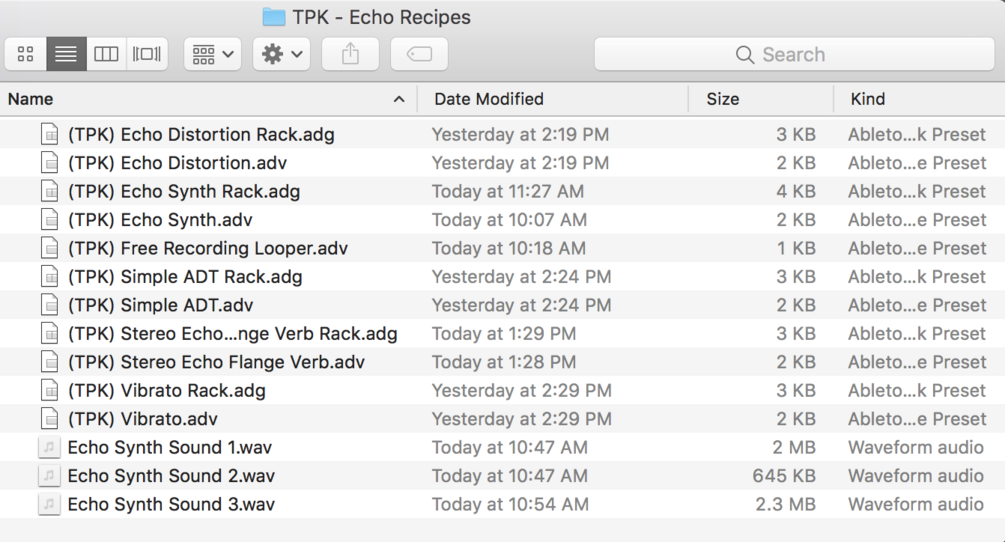The height and width of the screenshot is (542, 1005).
Task: Open the item arrangement dropdown
Action: pos(212,54)
